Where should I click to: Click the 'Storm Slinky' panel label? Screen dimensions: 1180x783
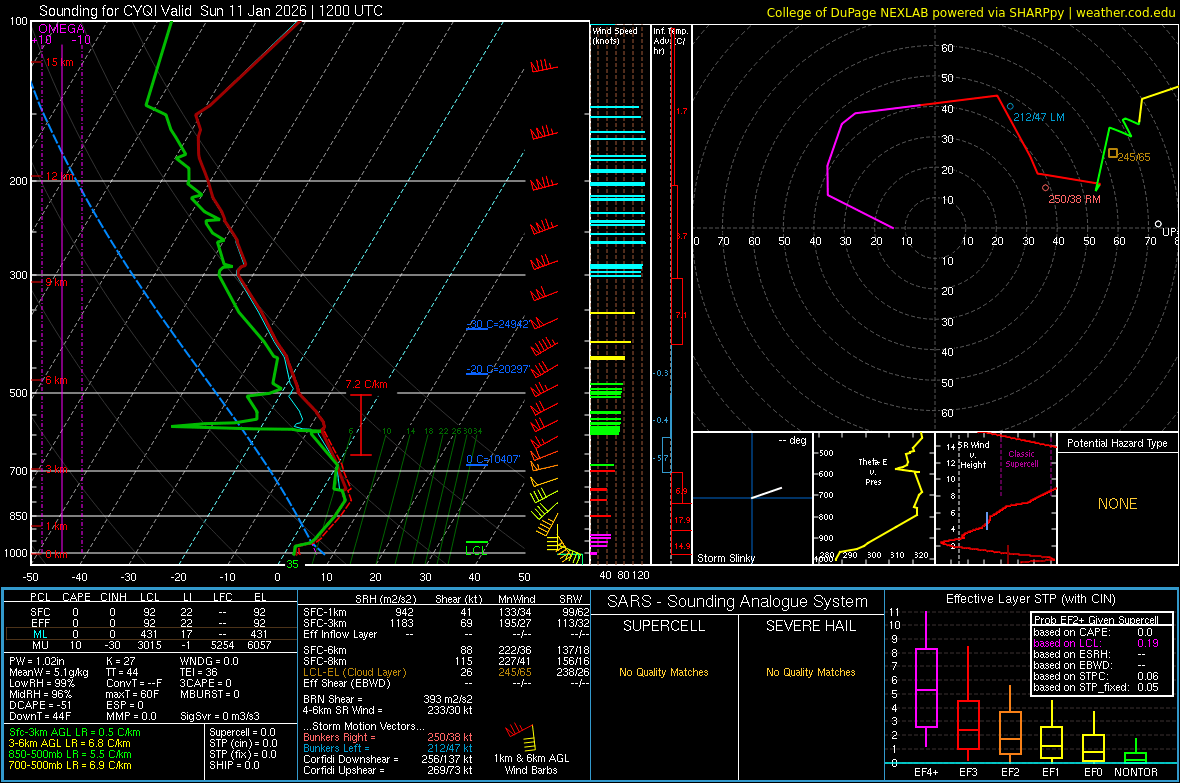[x=725, y=558]
